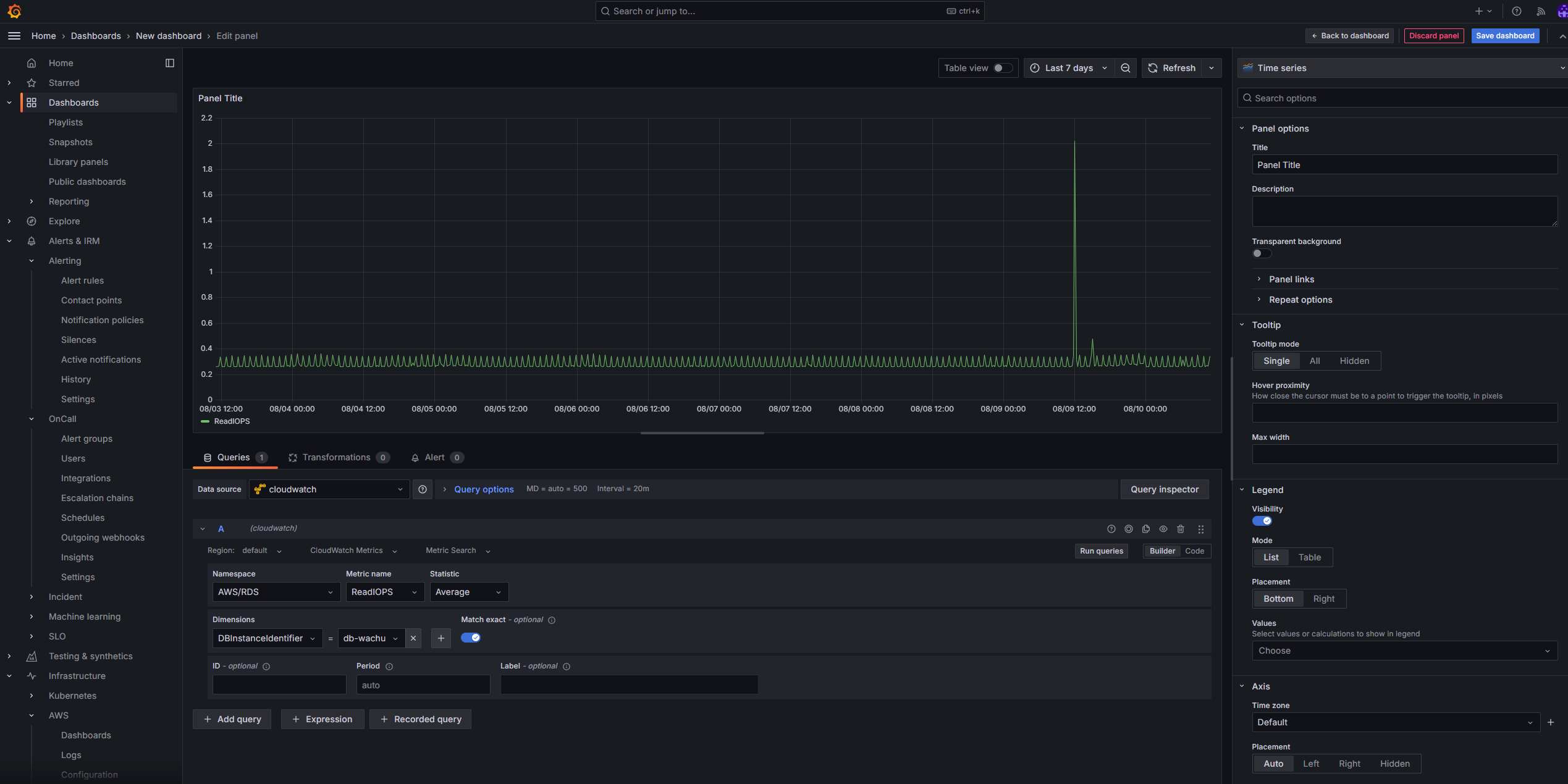
Task: Hide query A response with eye icon
Action: pos(1163,529)
